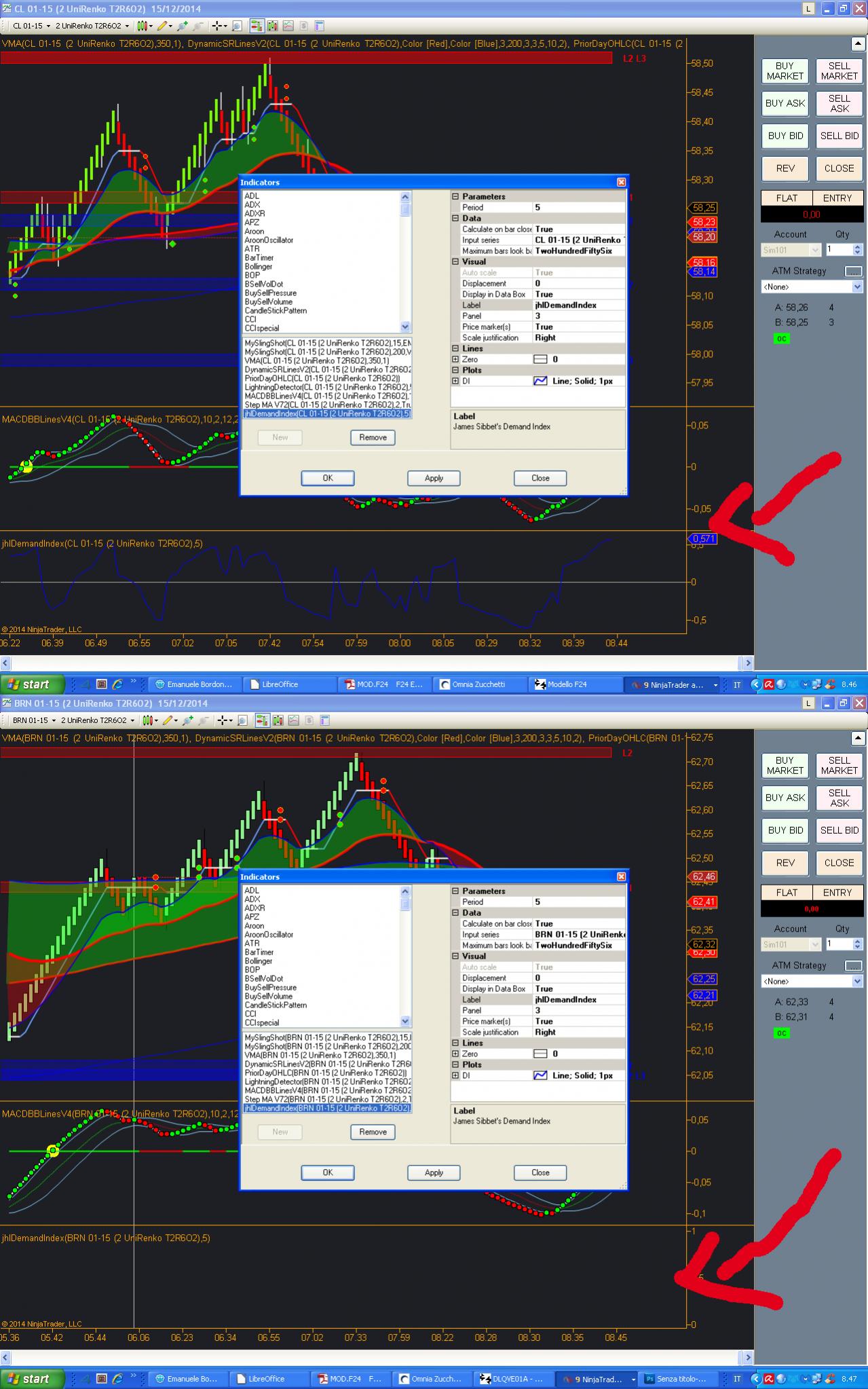This screenshot has width=868, height=1389.
Task: Click SELL BID on BRN Chart Trader
Action: (x=839, y=830)
